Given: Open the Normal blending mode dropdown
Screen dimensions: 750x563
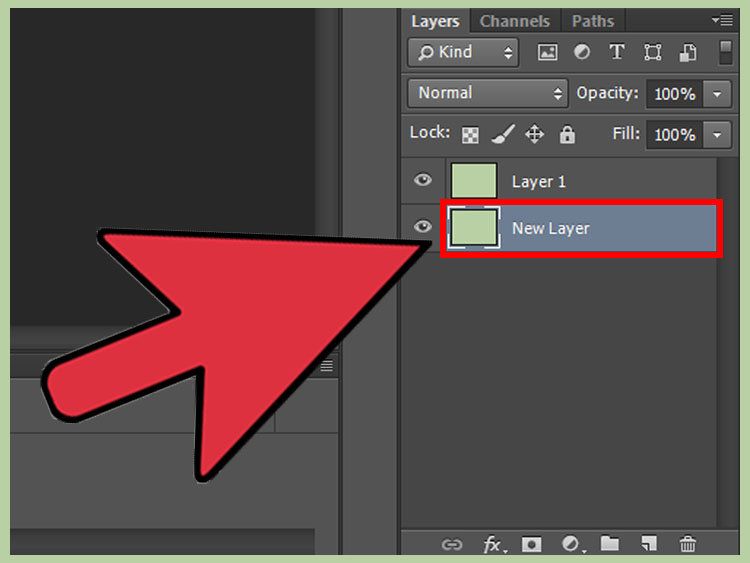Looking at the screenshot, I should (x=488, y=93).
